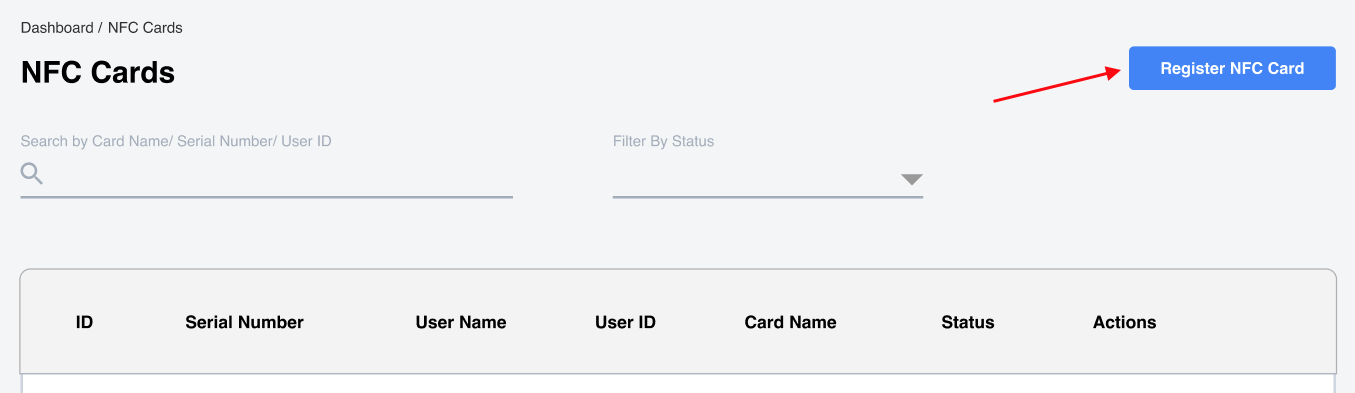Click the ID column header
This screenshot has height=393, width=1355.
tap(84, 322)
